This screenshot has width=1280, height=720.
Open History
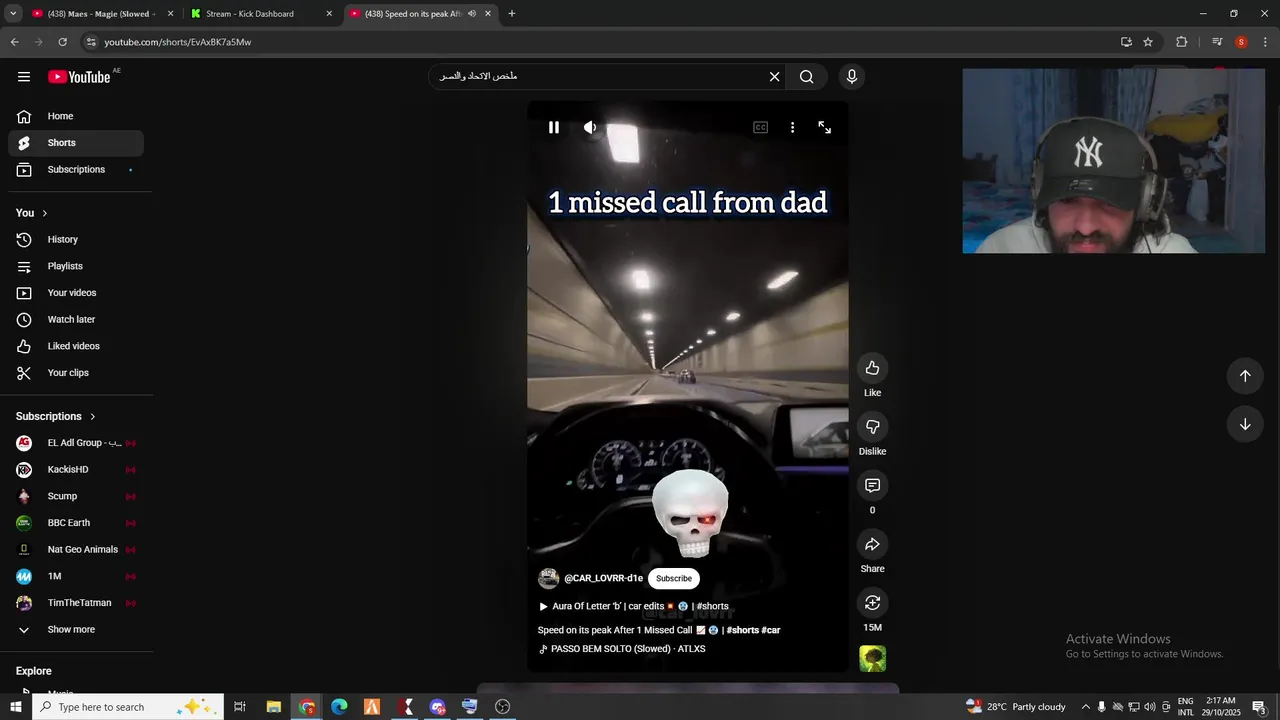pos(76,240)
